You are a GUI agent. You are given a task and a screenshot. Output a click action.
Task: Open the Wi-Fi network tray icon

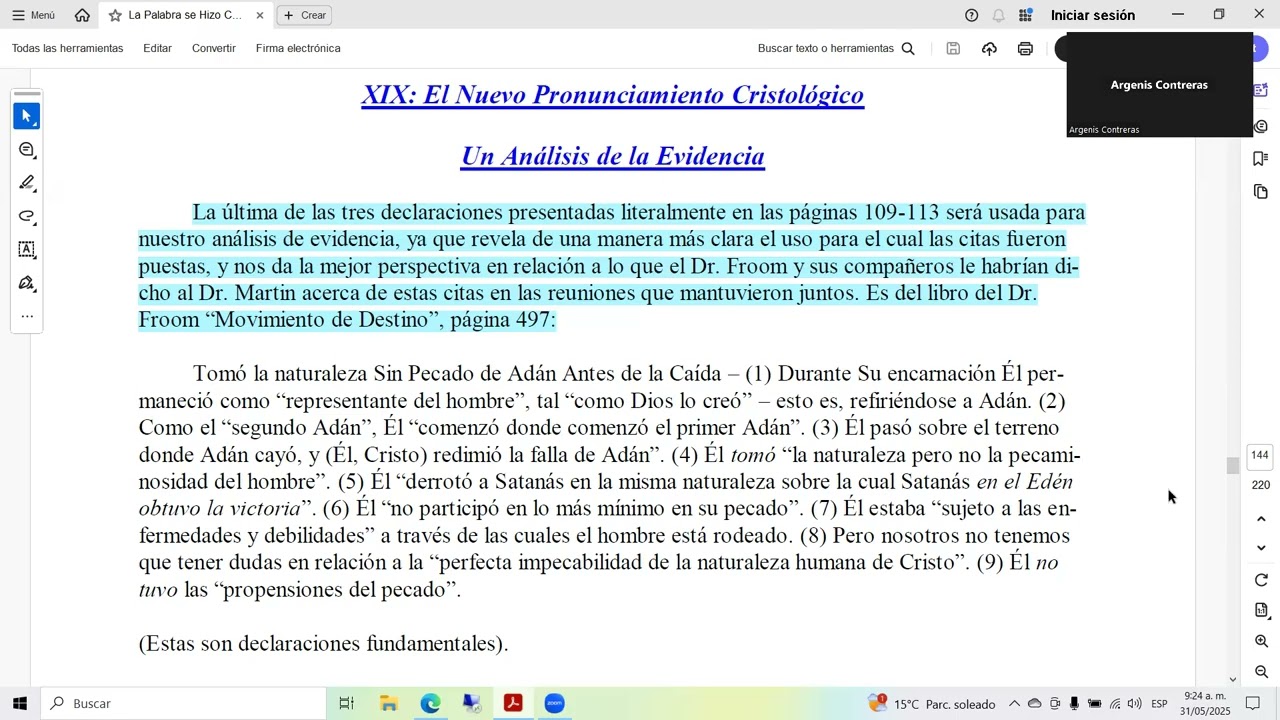[x=1115, y=704]
